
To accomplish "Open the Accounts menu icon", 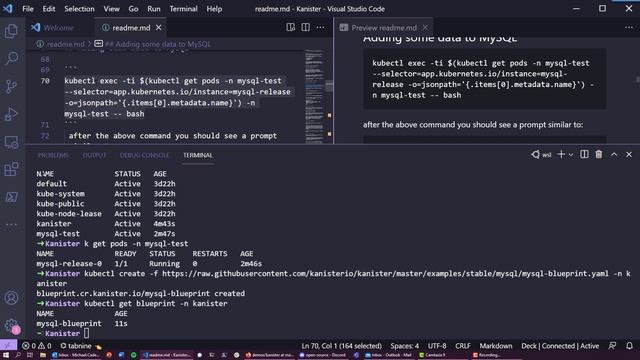I will [x=11, y=298].
